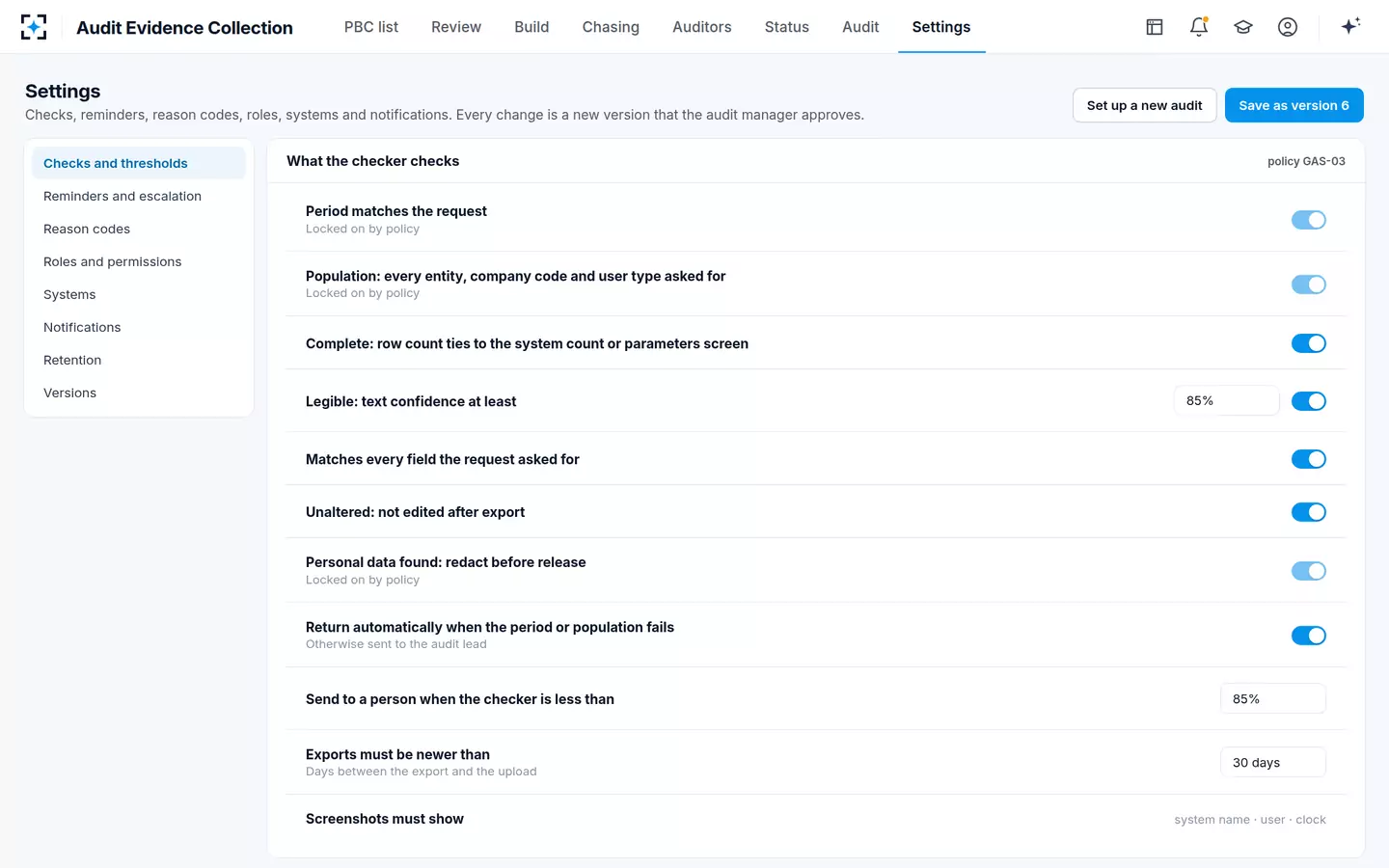Click 'Save as version 6' button
Image resolution: width=1389 pixels, height=868 pixels.
click(x=1294, y=105)
